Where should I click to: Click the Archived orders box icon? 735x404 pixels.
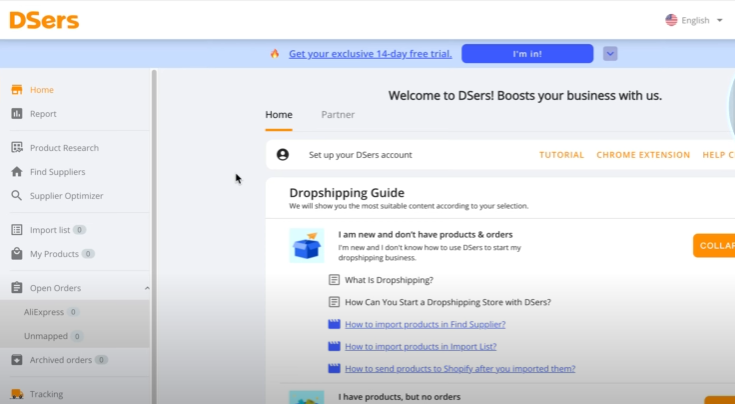click(x=17, y=360)
